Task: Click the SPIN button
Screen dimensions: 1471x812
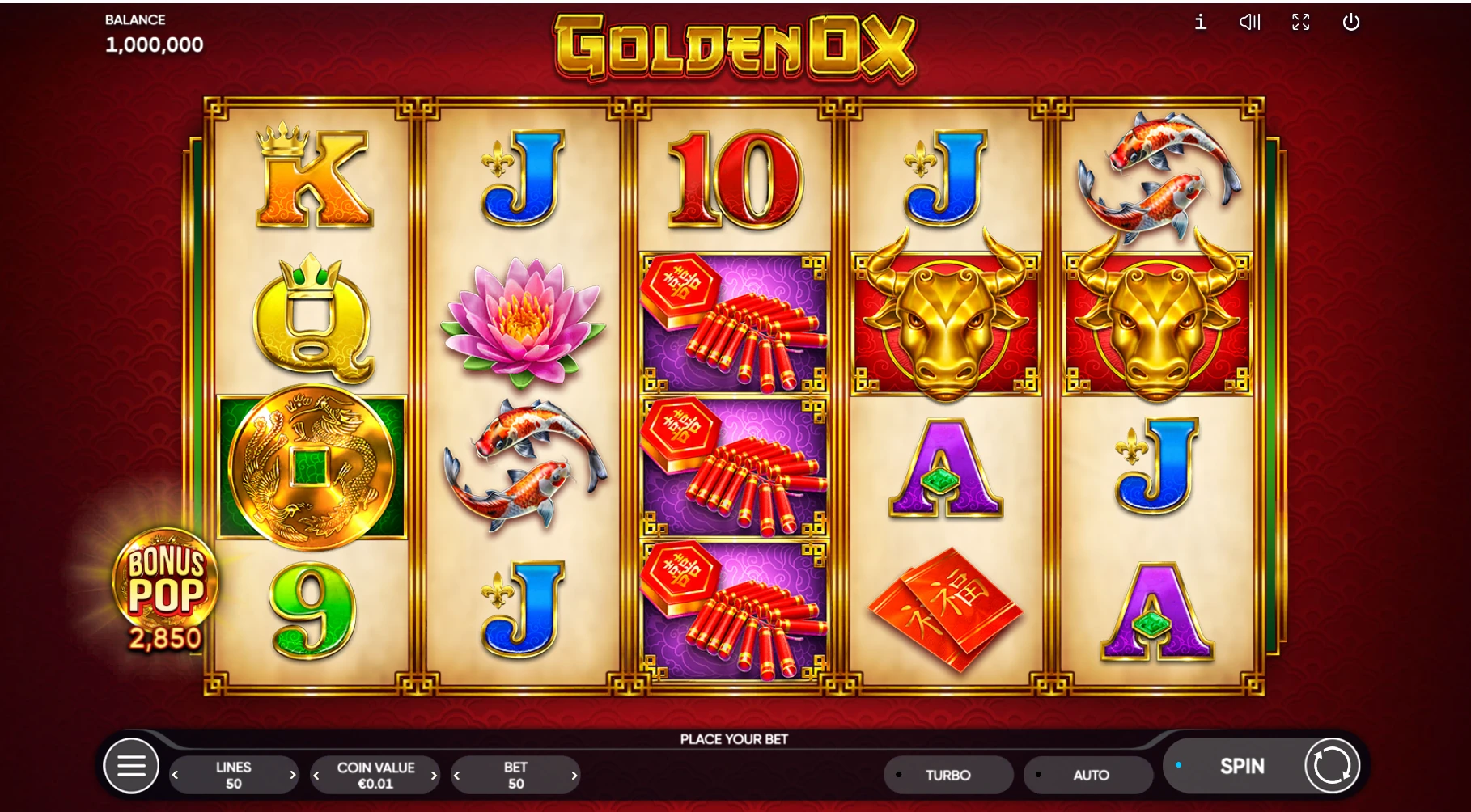Action: tap(1241, 766)
